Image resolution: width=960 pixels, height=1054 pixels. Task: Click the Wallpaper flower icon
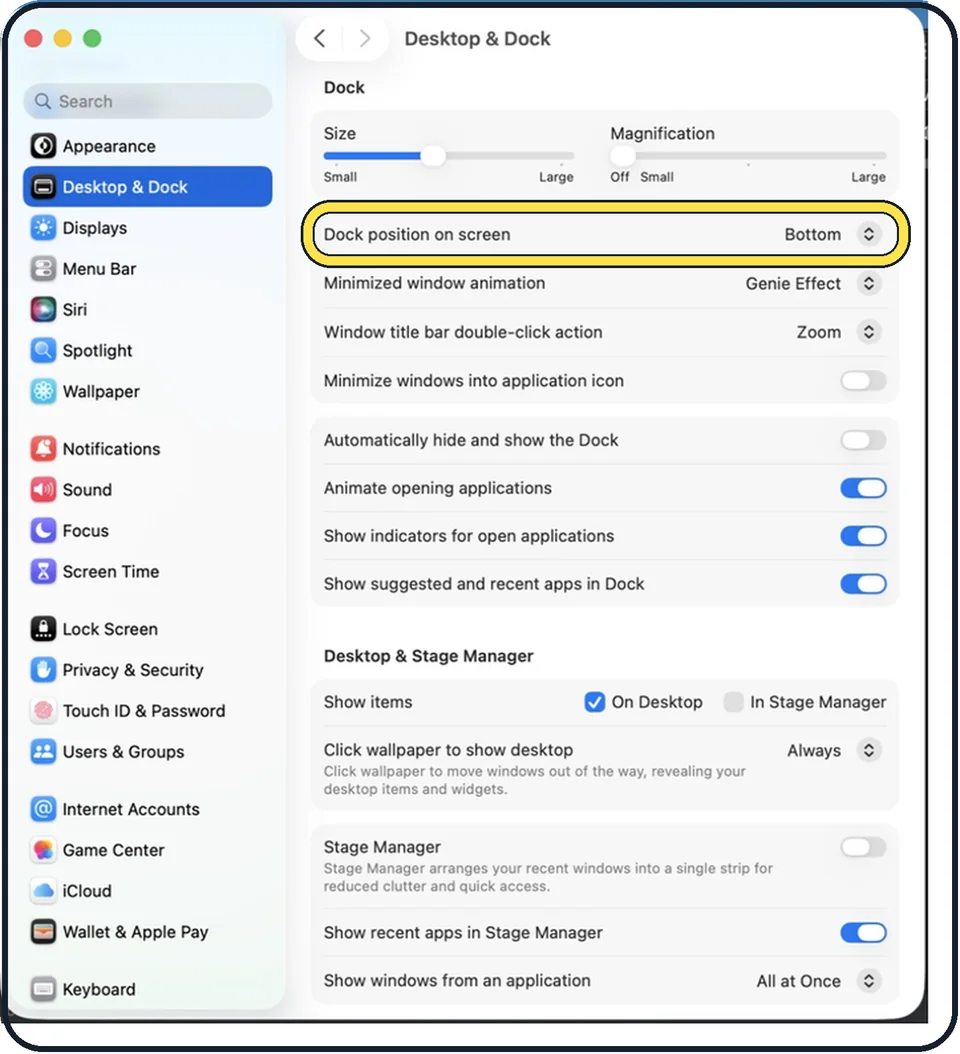click(x=44, y=391)
